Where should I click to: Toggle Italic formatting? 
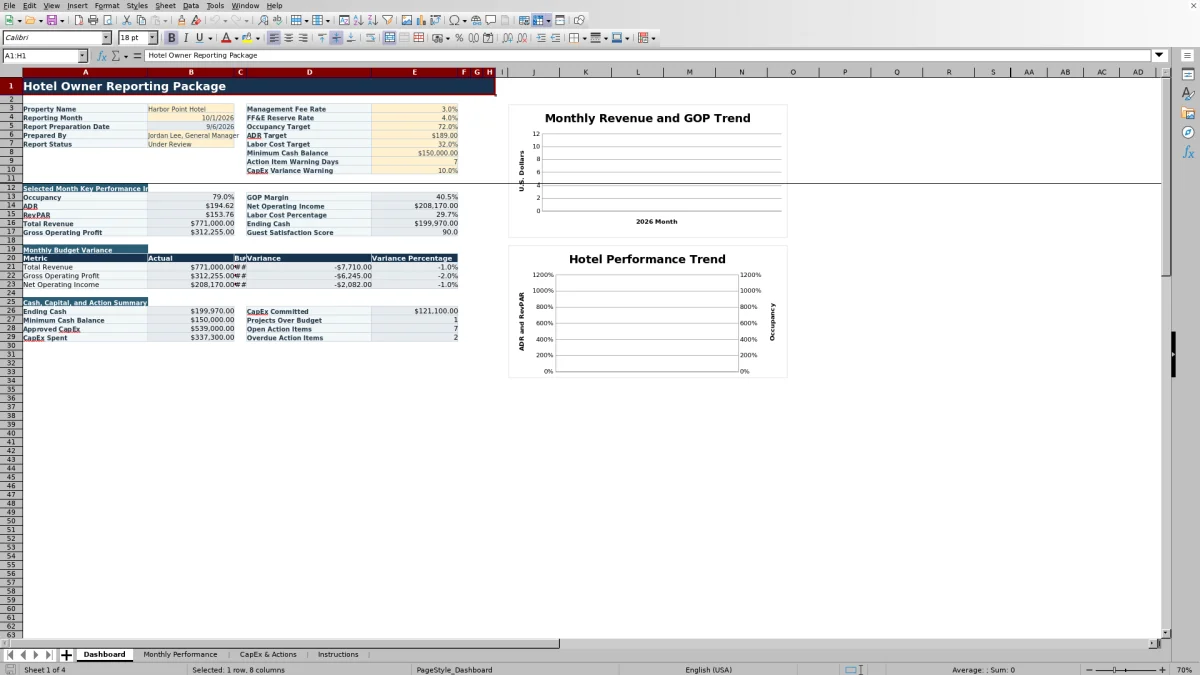click(186, 38)
